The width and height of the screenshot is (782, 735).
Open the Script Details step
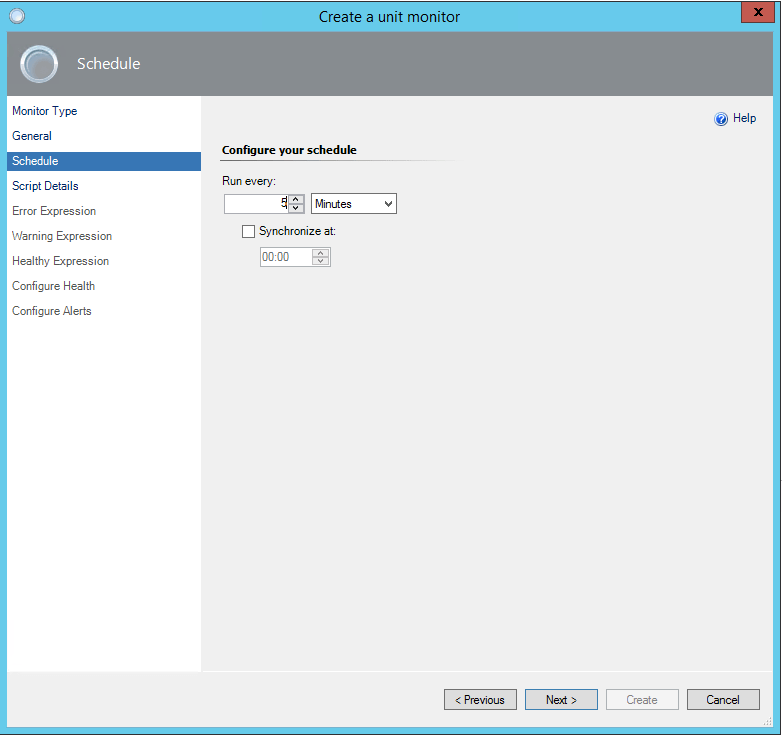(45, 186)
